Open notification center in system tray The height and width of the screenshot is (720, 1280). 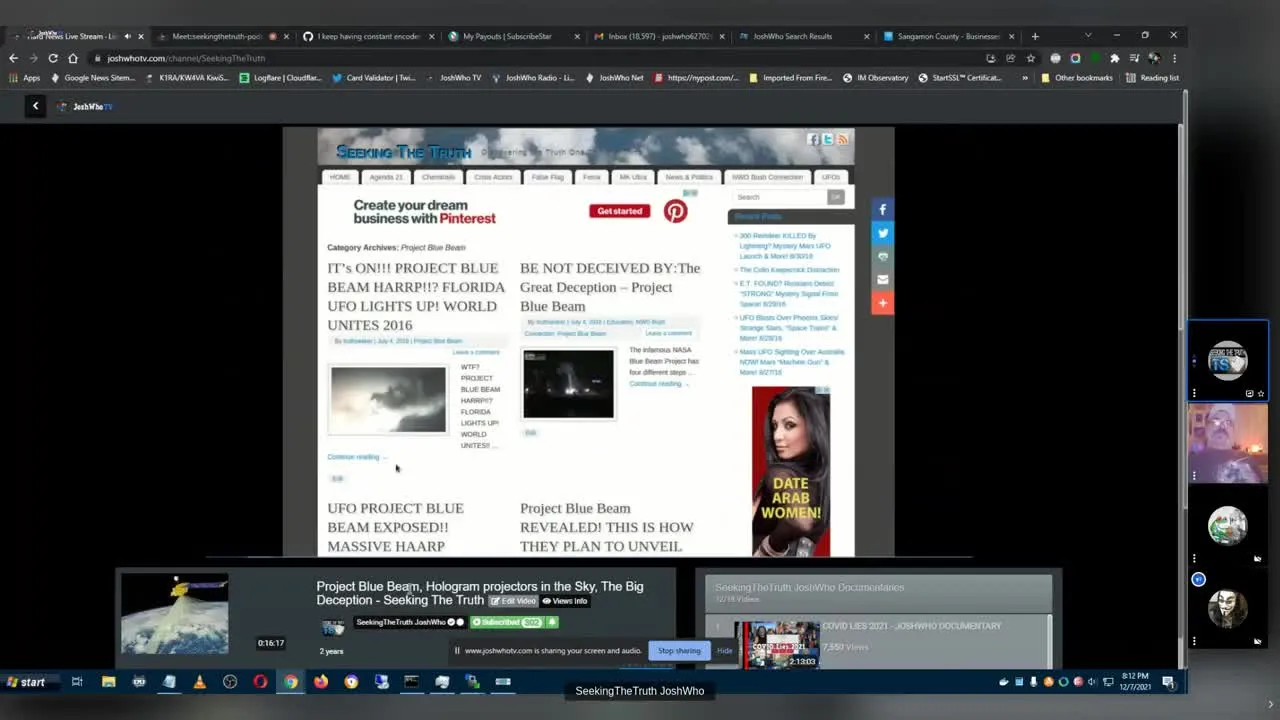click(x=1167, y=682)
